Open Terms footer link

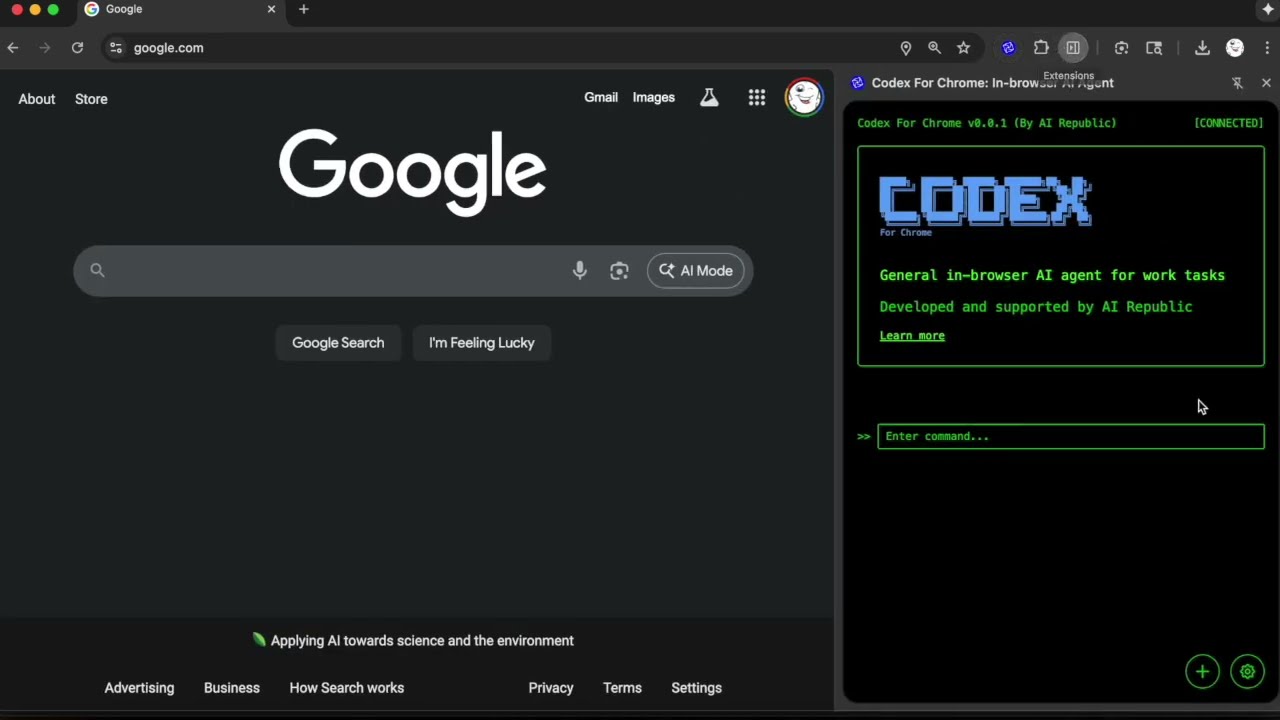click(622, 688)
